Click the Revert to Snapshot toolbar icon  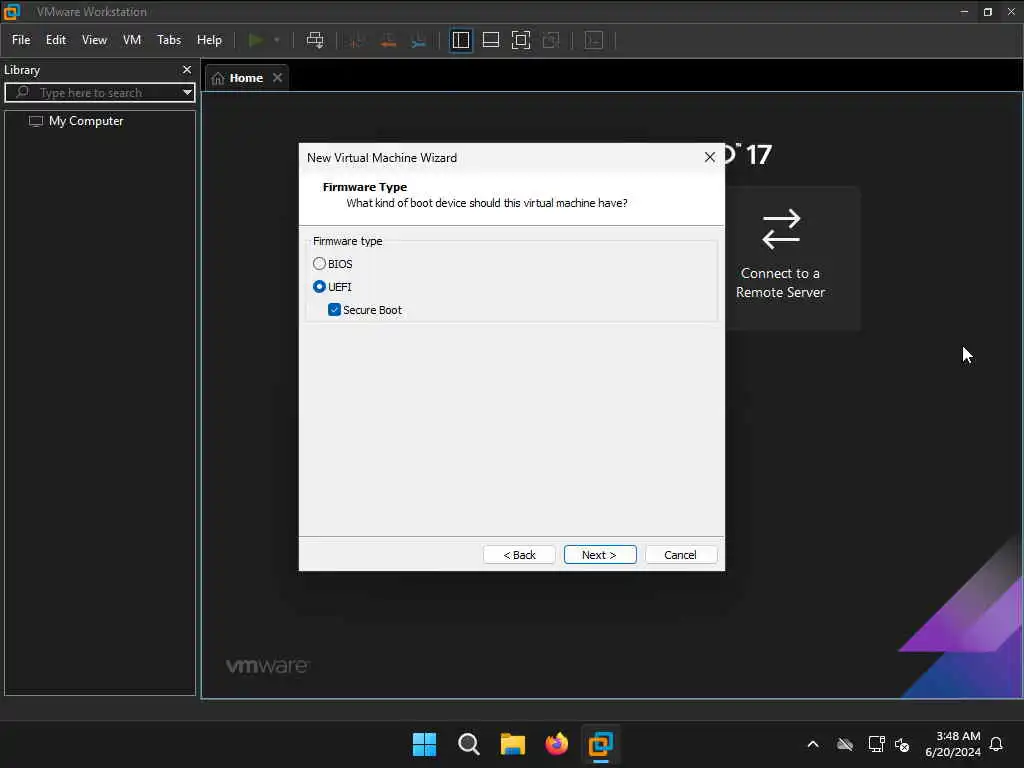pos(388,40)
